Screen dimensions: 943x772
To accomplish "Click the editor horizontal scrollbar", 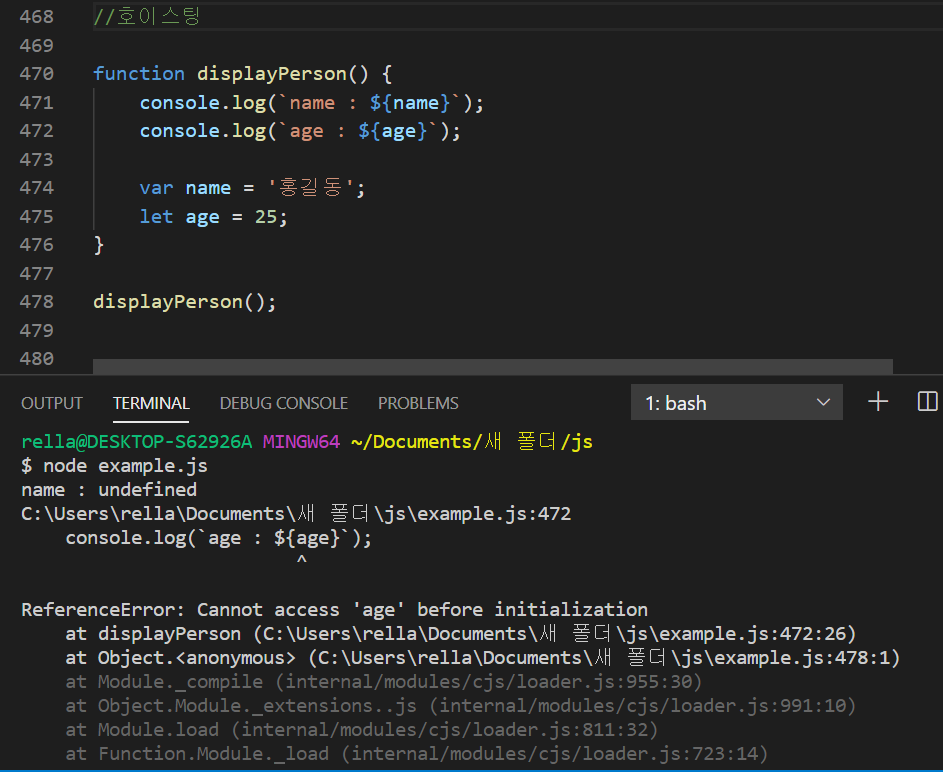I will tap(493, 366).
